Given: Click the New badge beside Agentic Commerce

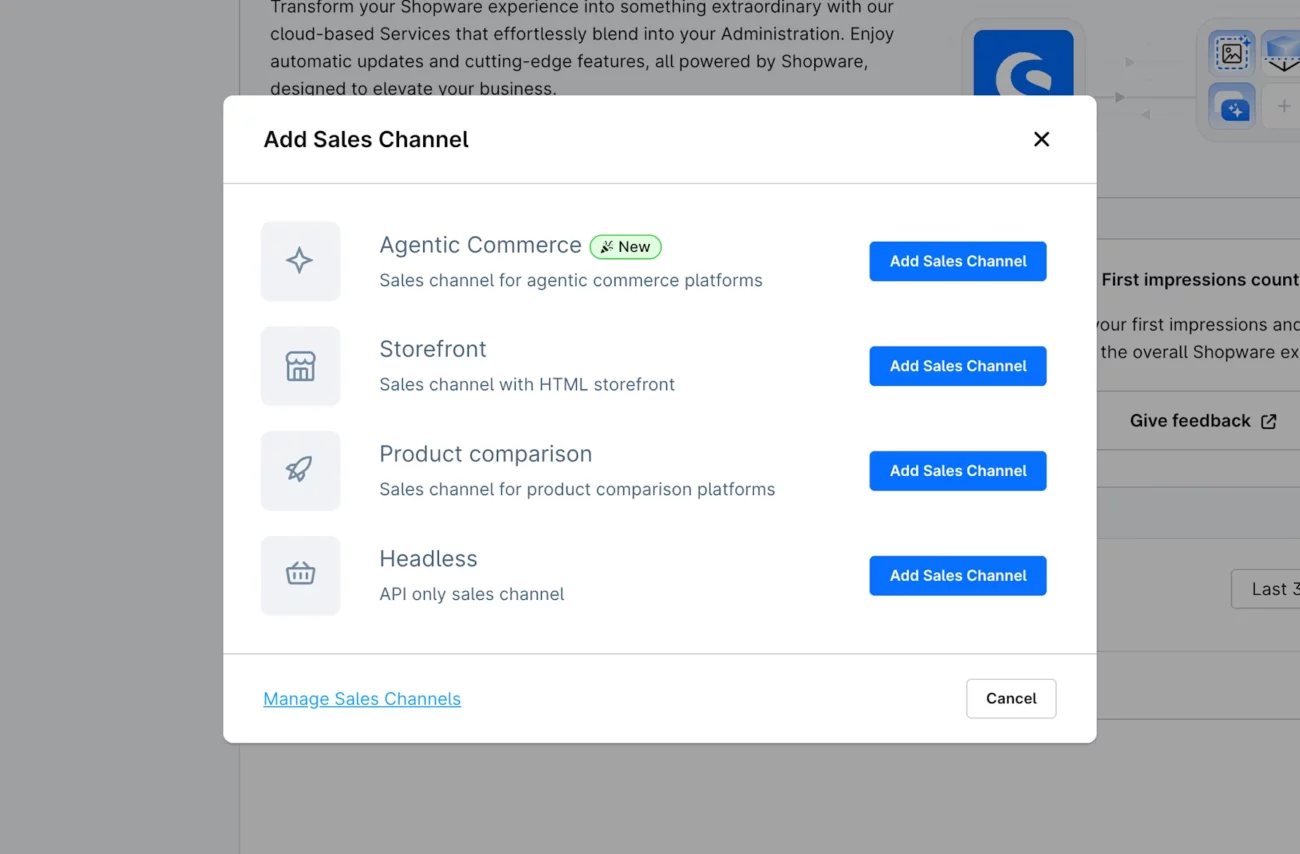Looking at the screenshot, I should (625, 247).
